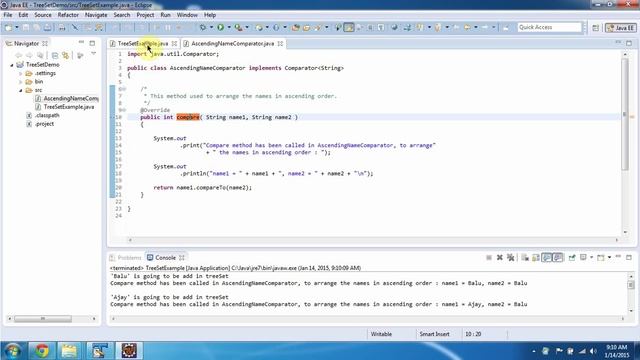
Task: Maximize the Console panel
Action: click(629, 257)
